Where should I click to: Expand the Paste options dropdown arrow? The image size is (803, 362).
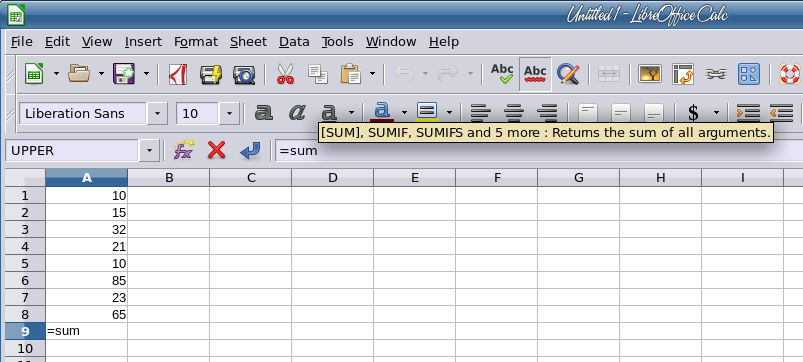pyautogui.click(x=372, y=74)
